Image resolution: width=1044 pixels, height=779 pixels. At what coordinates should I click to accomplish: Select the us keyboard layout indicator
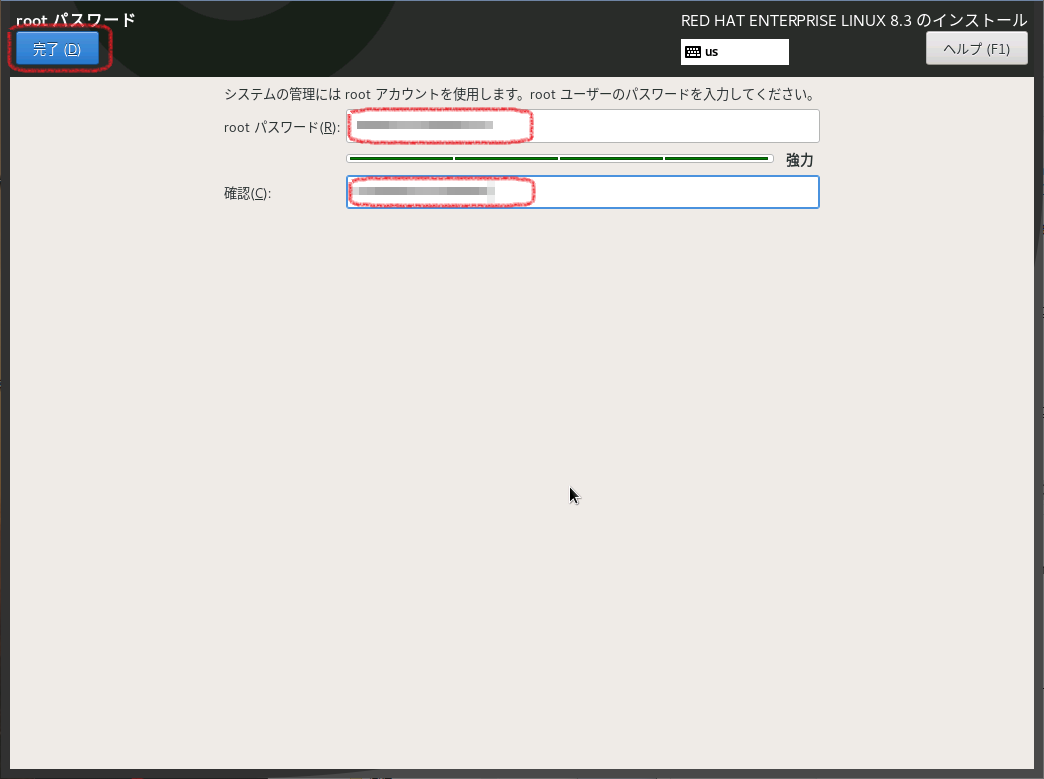(x=734, y=52)
